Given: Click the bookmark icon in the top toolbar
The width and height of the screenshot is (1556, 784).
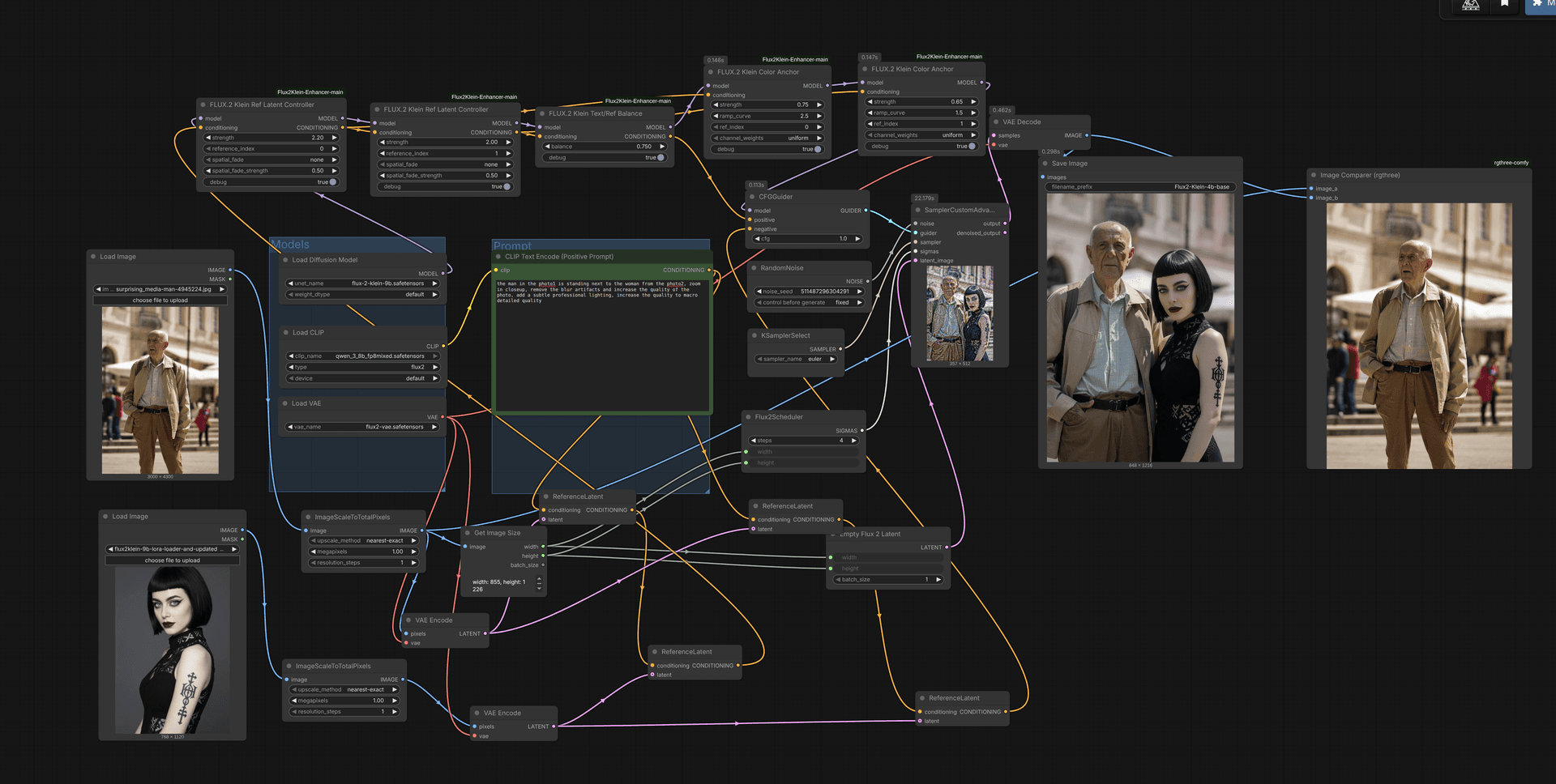Looking at the screenshot, I should pyautogui.click(x=1505, y=4).
